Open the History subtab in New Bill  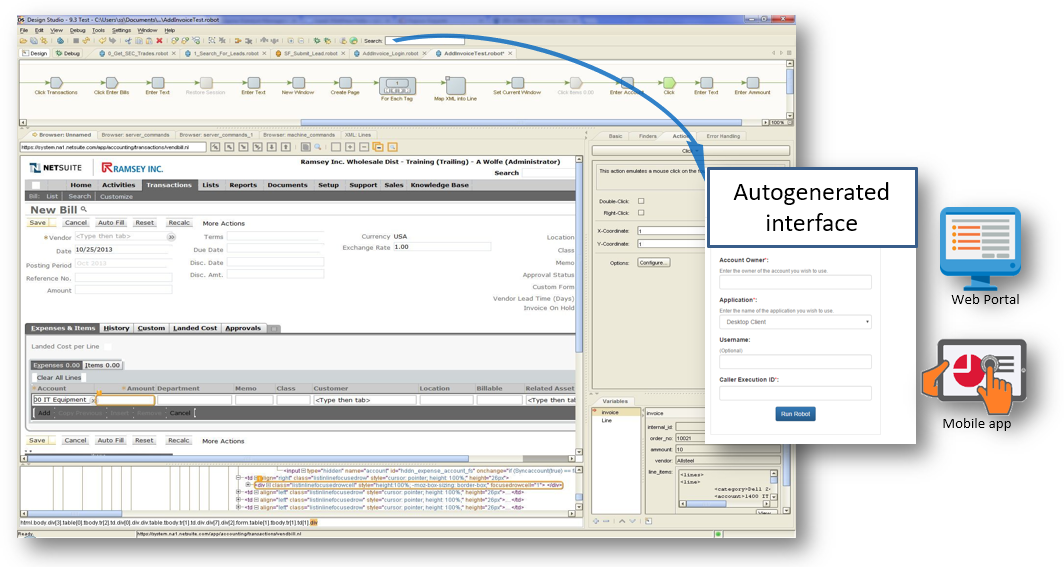coord(116,328)
